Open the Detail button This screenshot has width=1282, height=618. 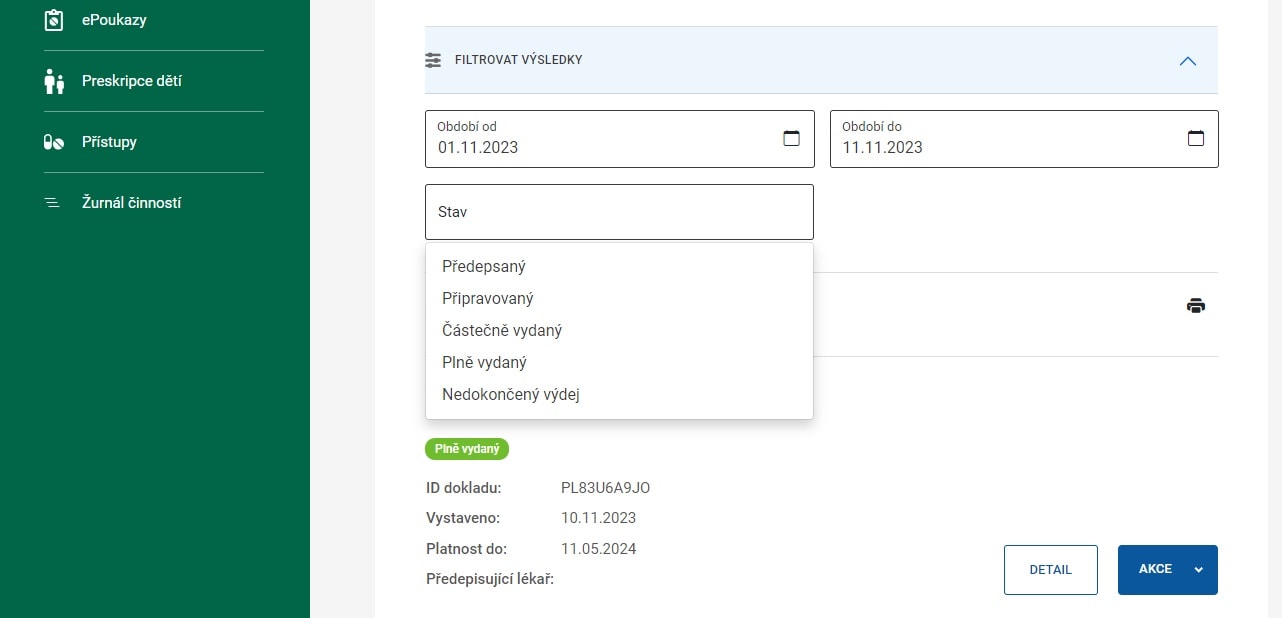pyautogui.click(x=1050, y=570)
